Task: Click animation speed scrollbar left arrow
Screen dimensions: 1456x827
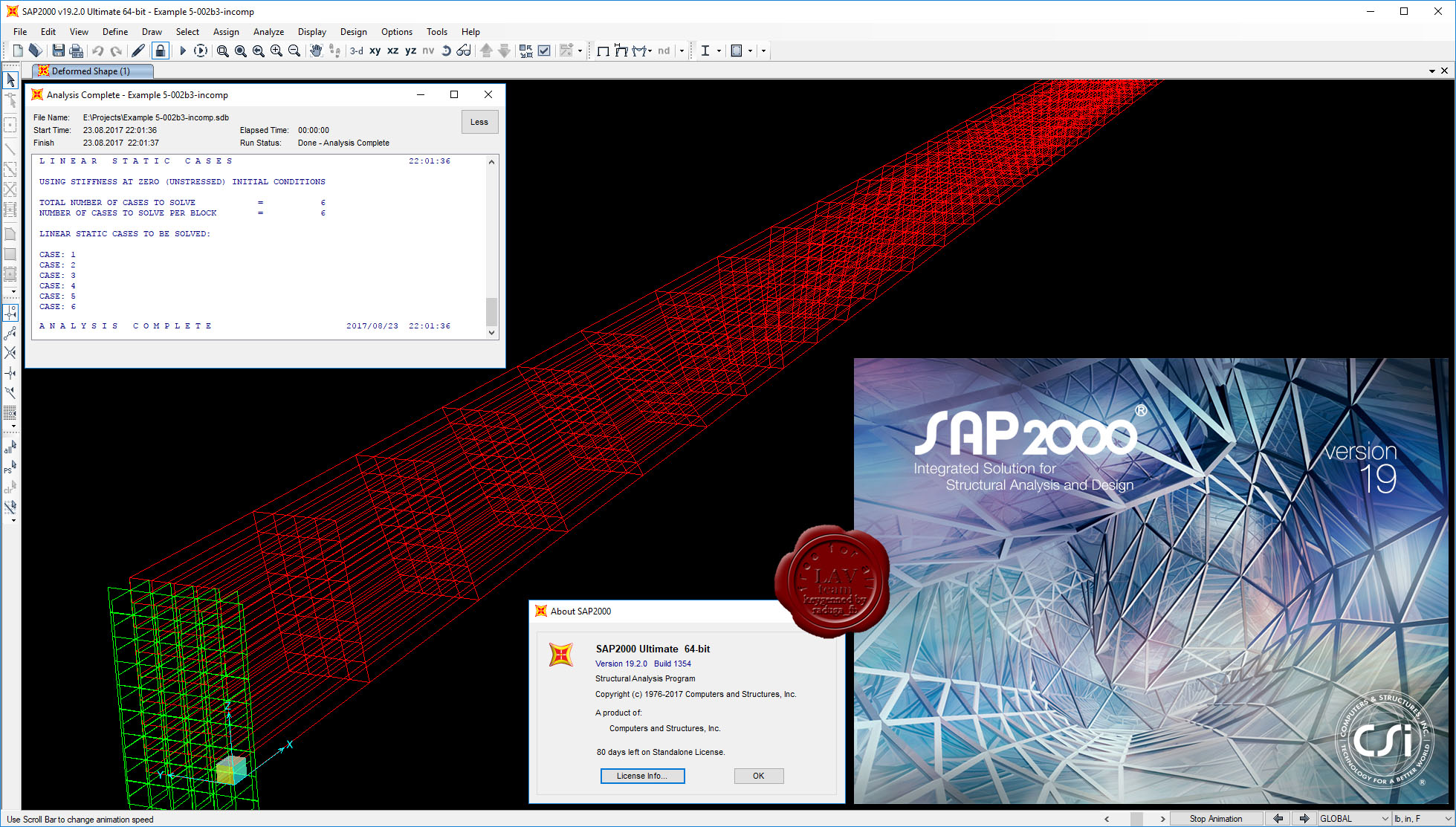Action: pos(1107,819)
